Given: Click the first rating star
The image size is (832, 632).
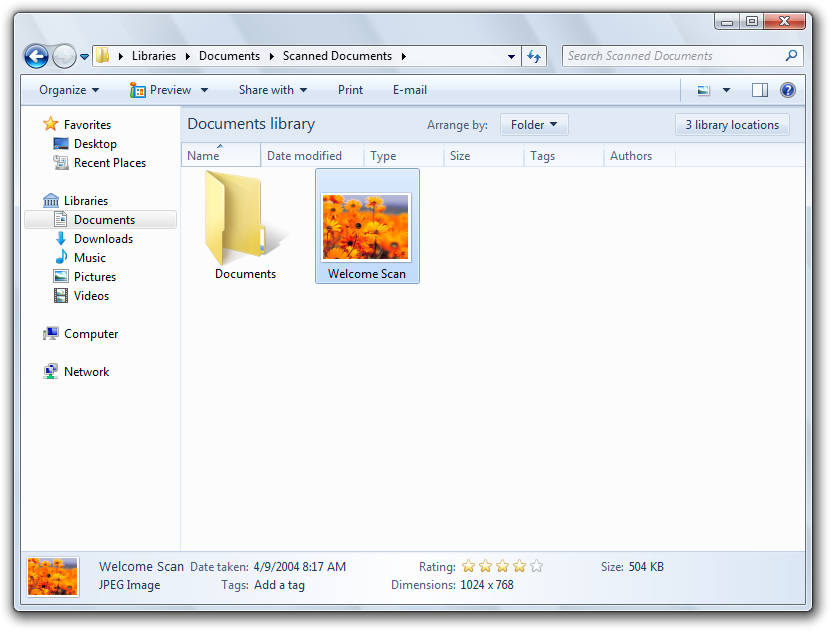Looking at the screenshot, I should 468,566.
